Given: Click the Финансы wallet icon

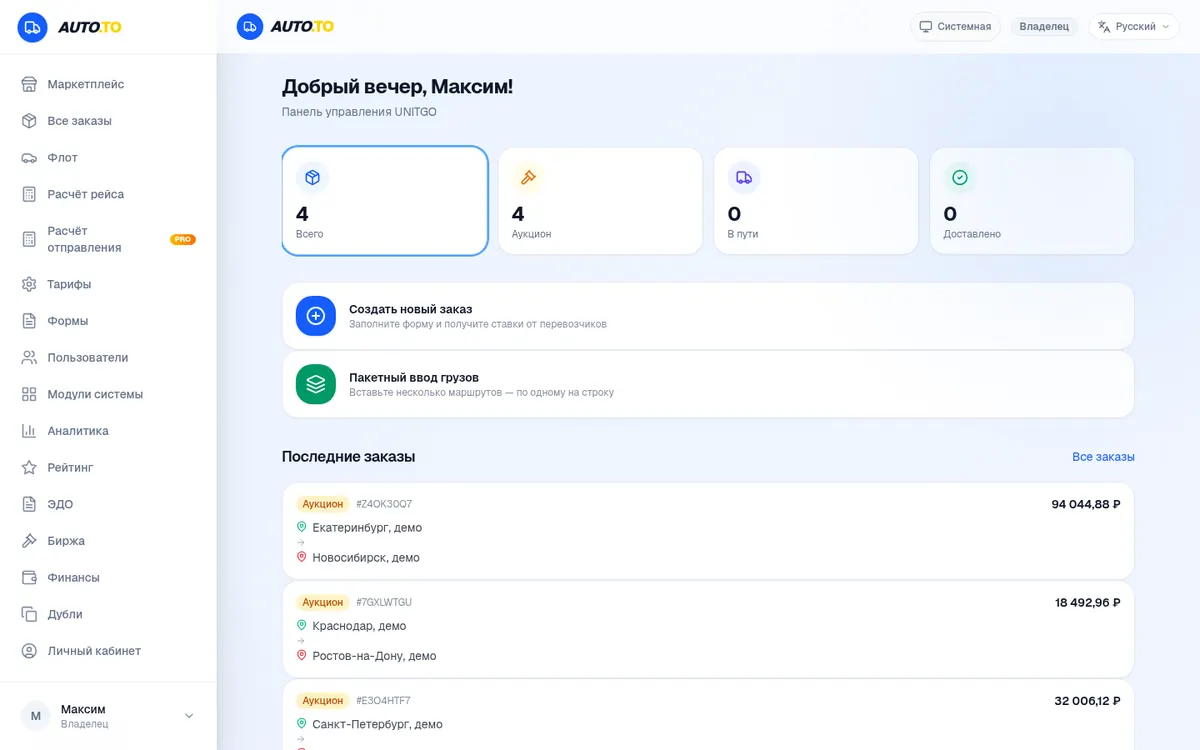Looking at the screenshot, I should (x=29, y=577).
